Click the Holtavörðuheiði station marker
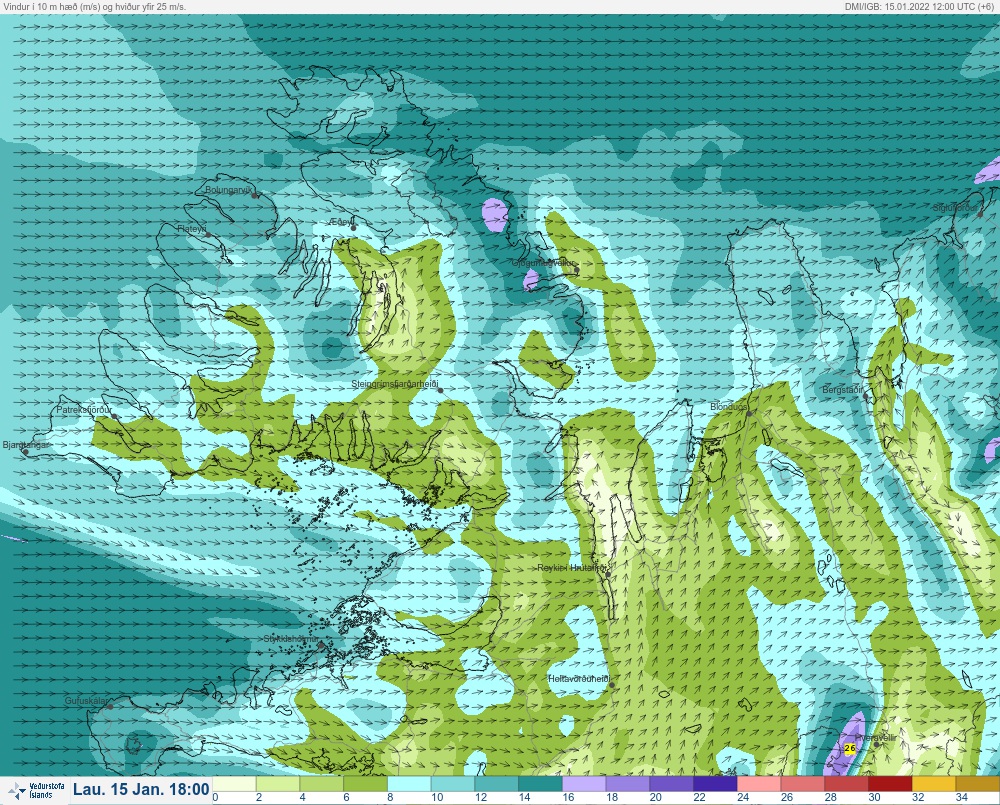 611,686
